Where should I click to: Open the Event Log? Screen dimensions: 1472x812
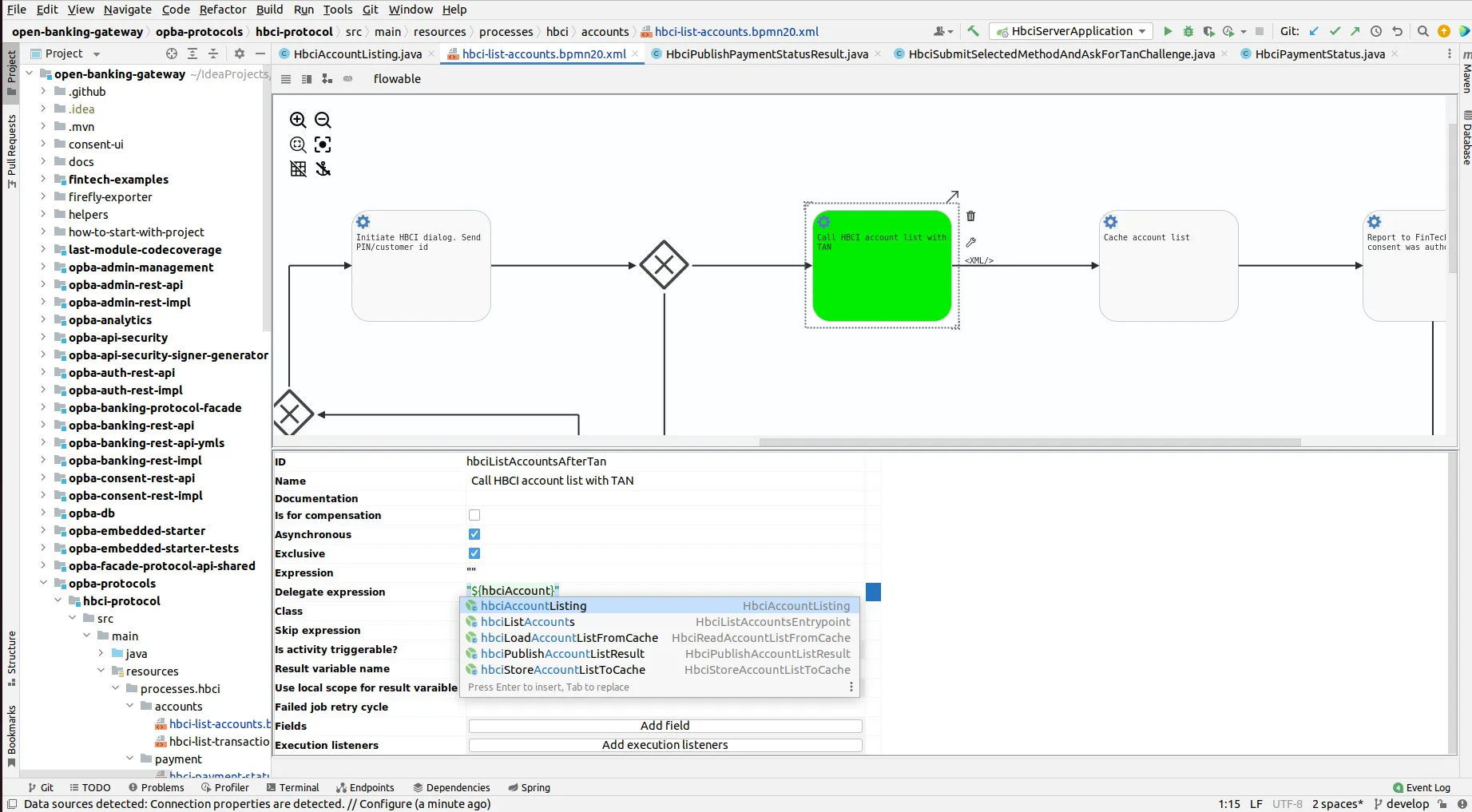point(1422,787)
